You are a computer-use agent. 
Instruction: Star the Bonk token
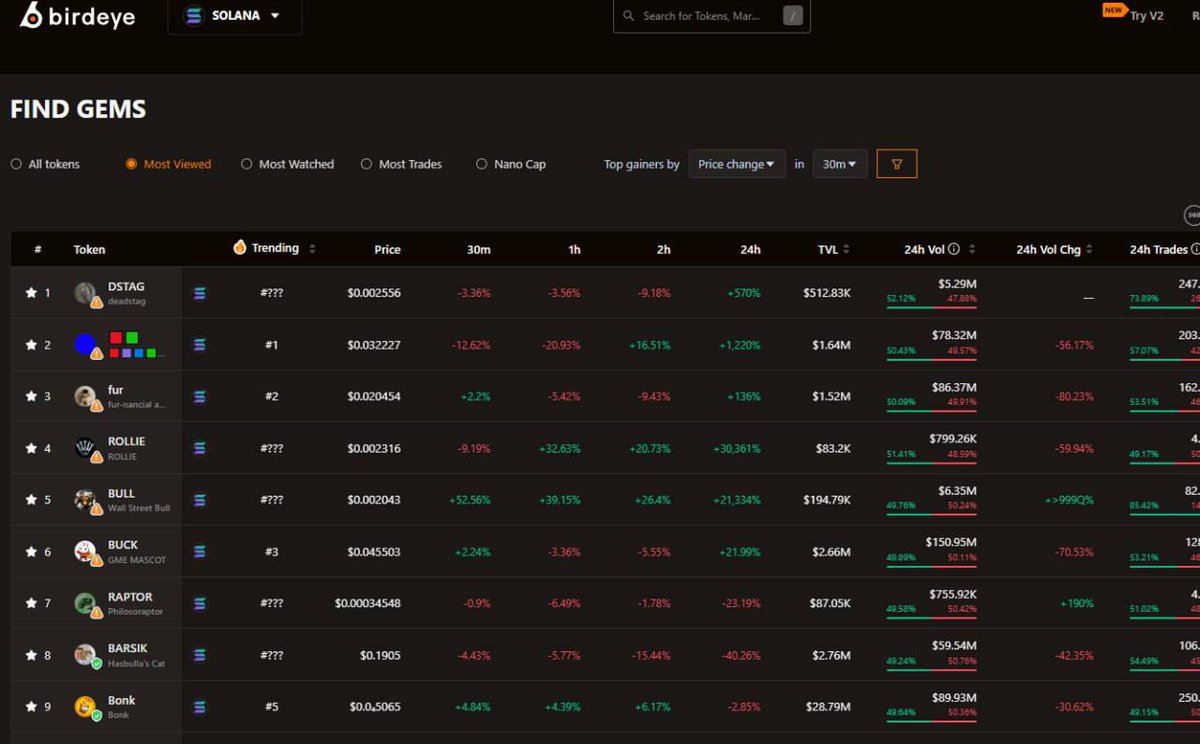[x=31, y=707]
